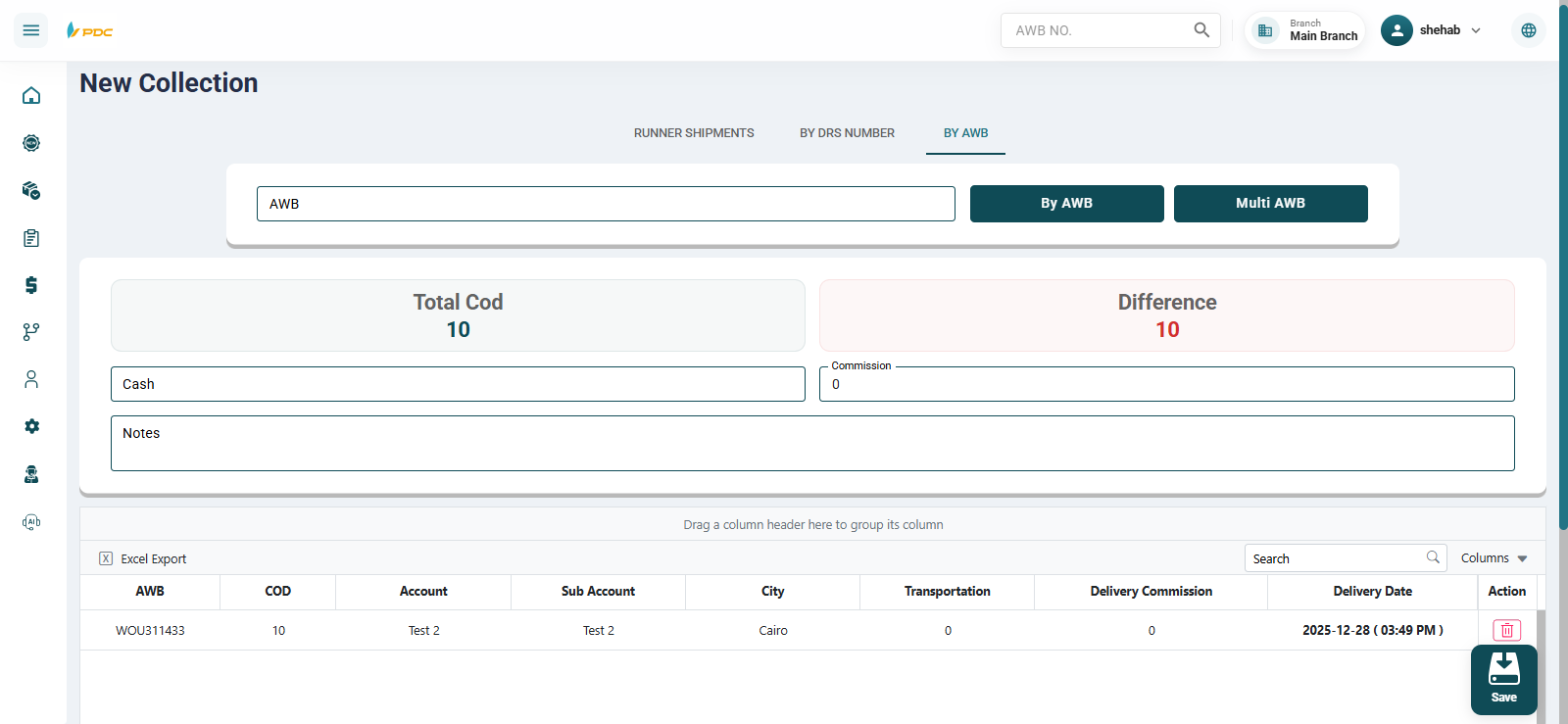Open the package shipments icon in sidebar
The height and width of the screenshot is (724, 1568).
[x=31, y=190]
